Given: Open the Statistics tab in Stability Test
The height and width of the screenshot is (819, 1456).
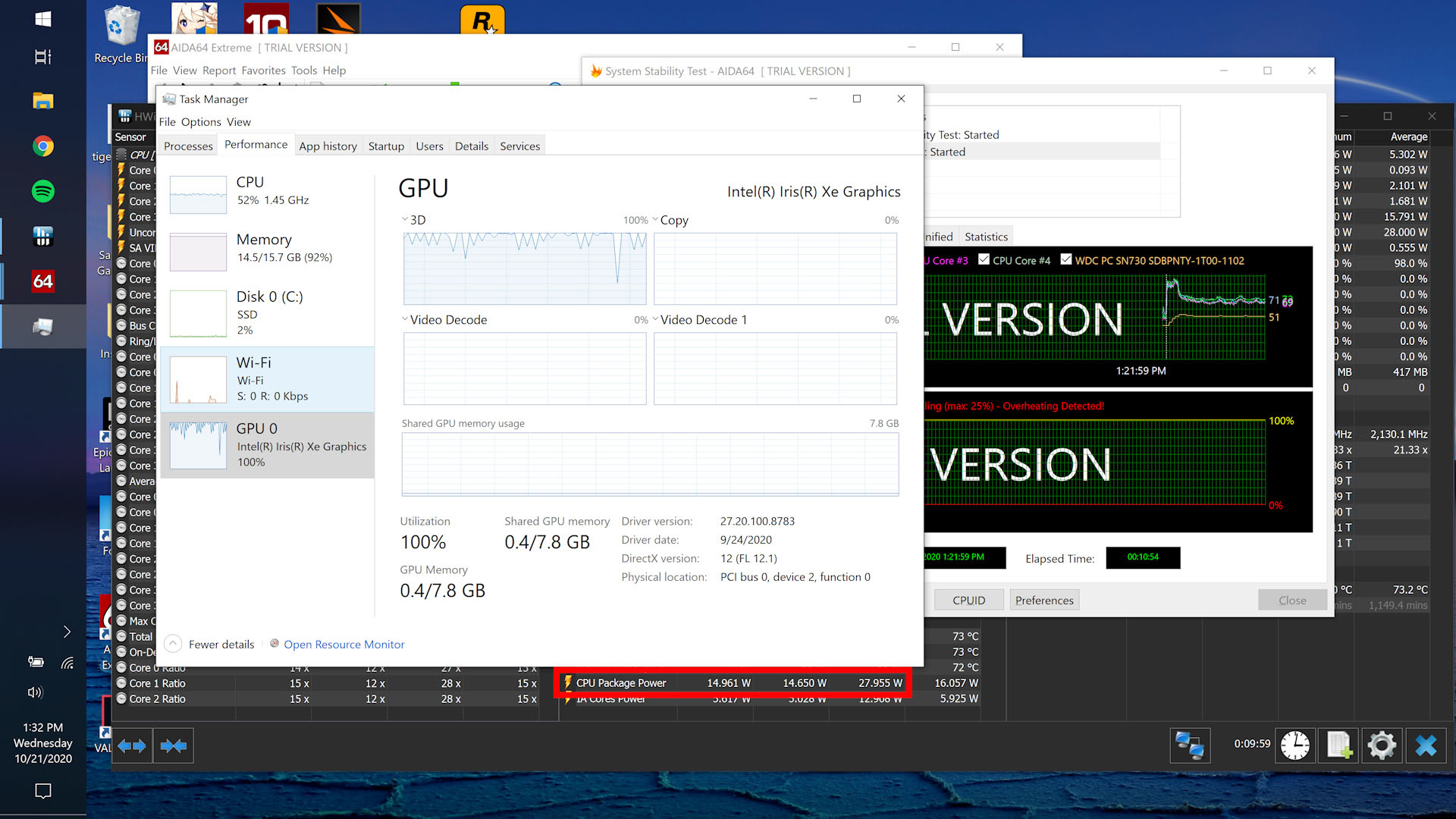Looking at the screenshot, I should coord(986,237).
